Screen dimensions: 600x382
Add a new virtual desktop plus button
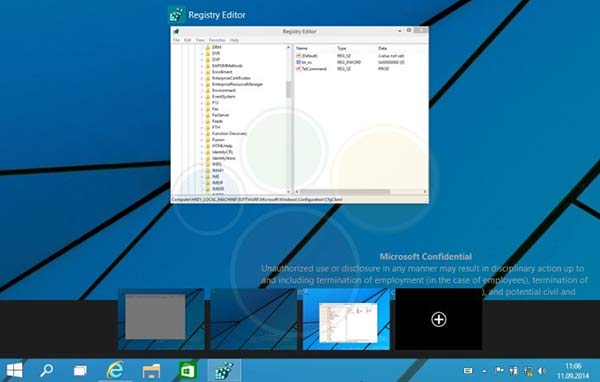click(439, 319)
